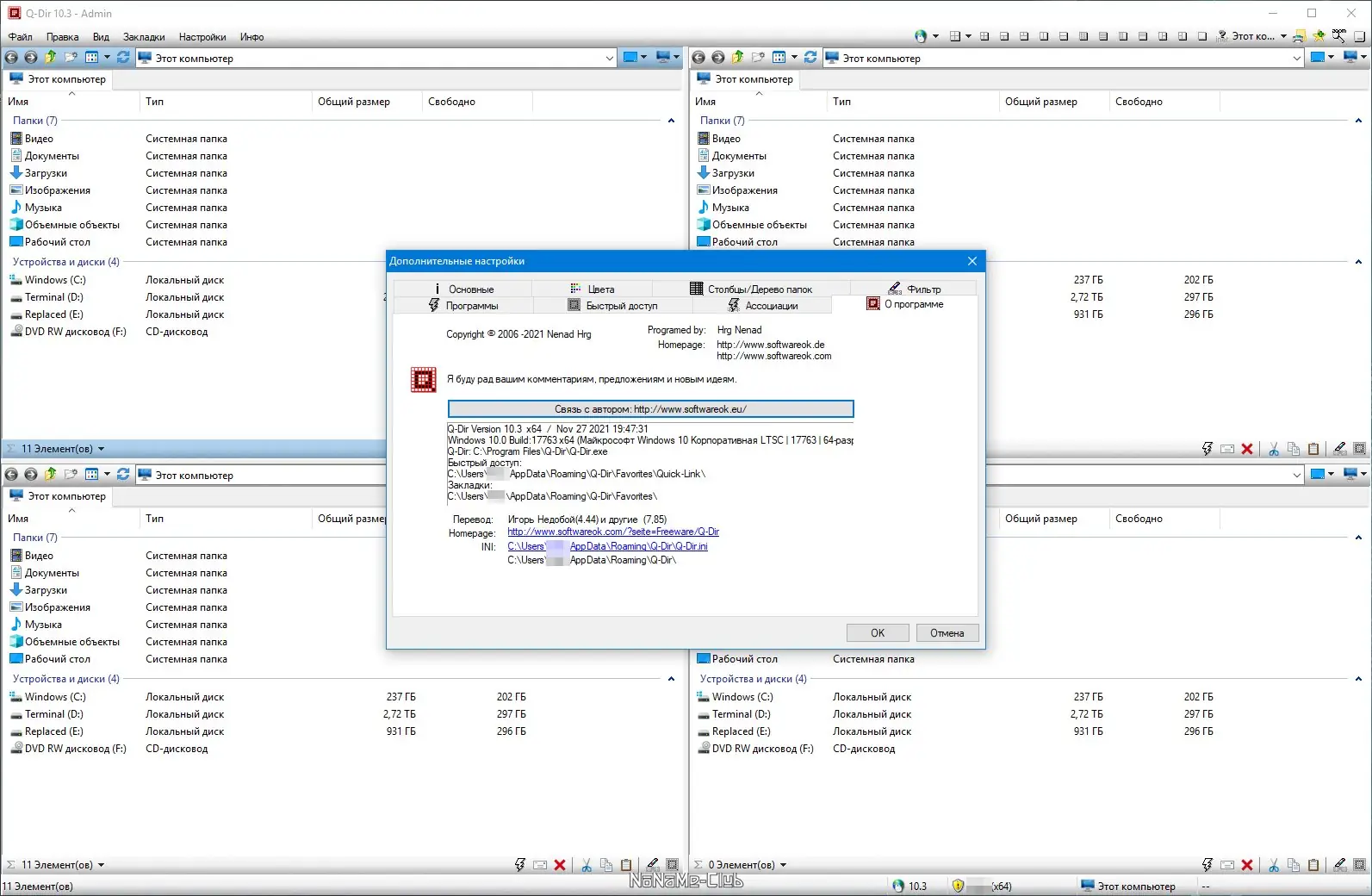Screen dimensions: 1372x896
Task: Open the Файл menu
Action: pyautogui.click(x=21, y=37)
